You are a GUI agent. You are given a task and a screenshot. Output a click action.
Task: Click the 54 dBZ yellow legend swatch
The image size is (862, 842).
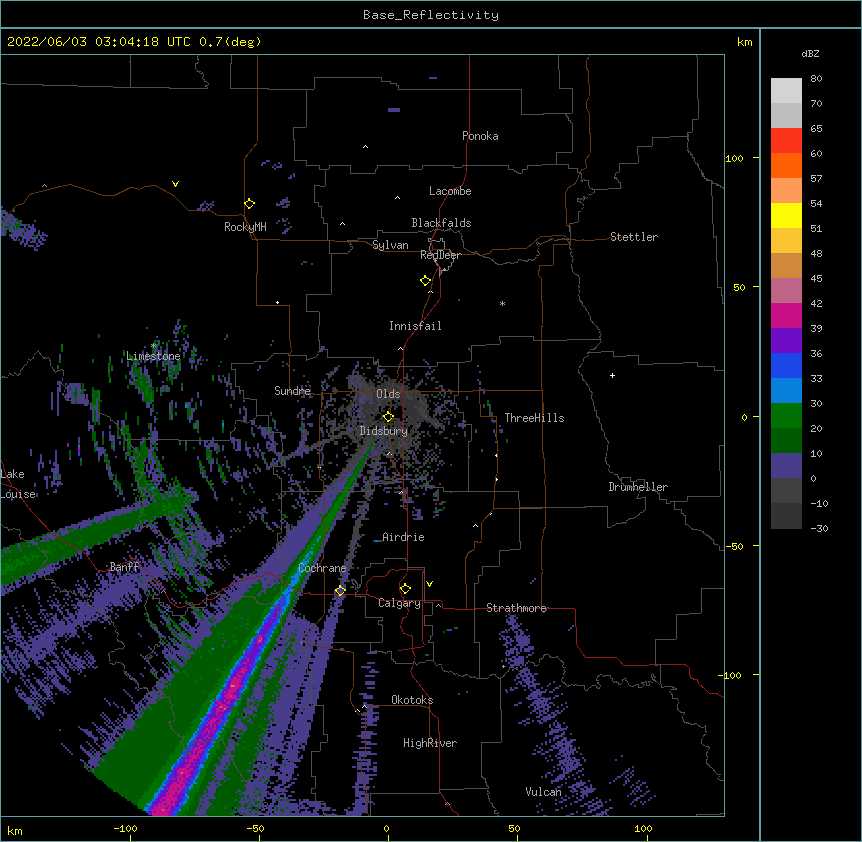[x=786, y=215]
